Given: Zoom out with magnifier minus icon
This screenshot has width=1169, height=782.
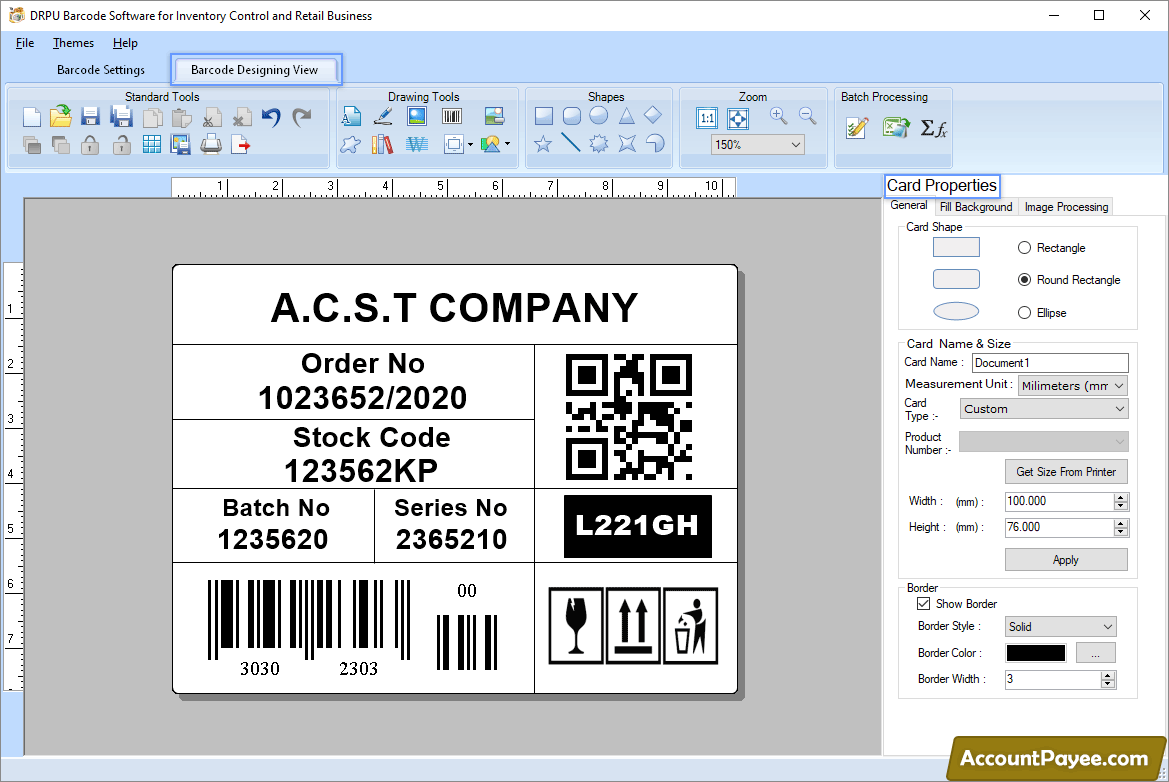Looking at the screenshot, I should tap(807, 116).
